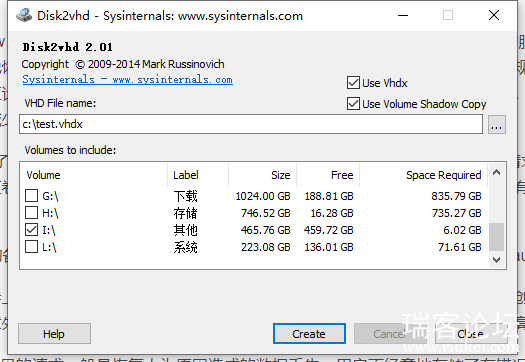Image resolution: width=525 pixels, height=362 pixels.
Task: Click the Help button
Action: tap(54, 334)
